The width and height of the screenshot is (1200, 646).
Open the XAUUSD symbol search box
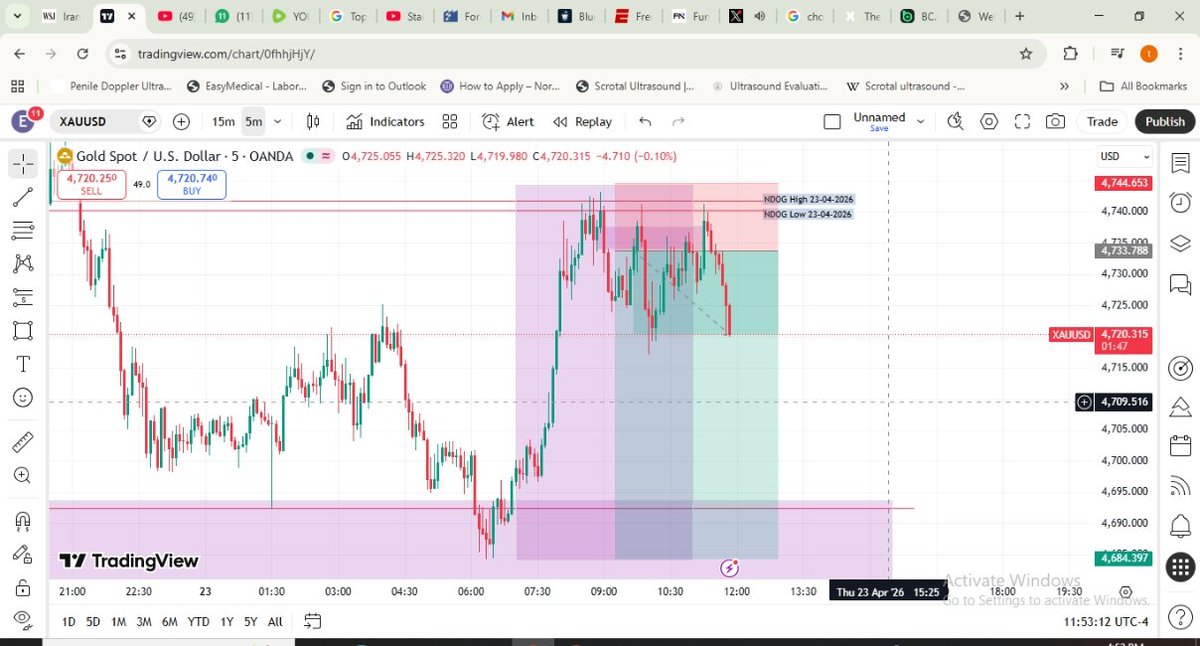107,122
